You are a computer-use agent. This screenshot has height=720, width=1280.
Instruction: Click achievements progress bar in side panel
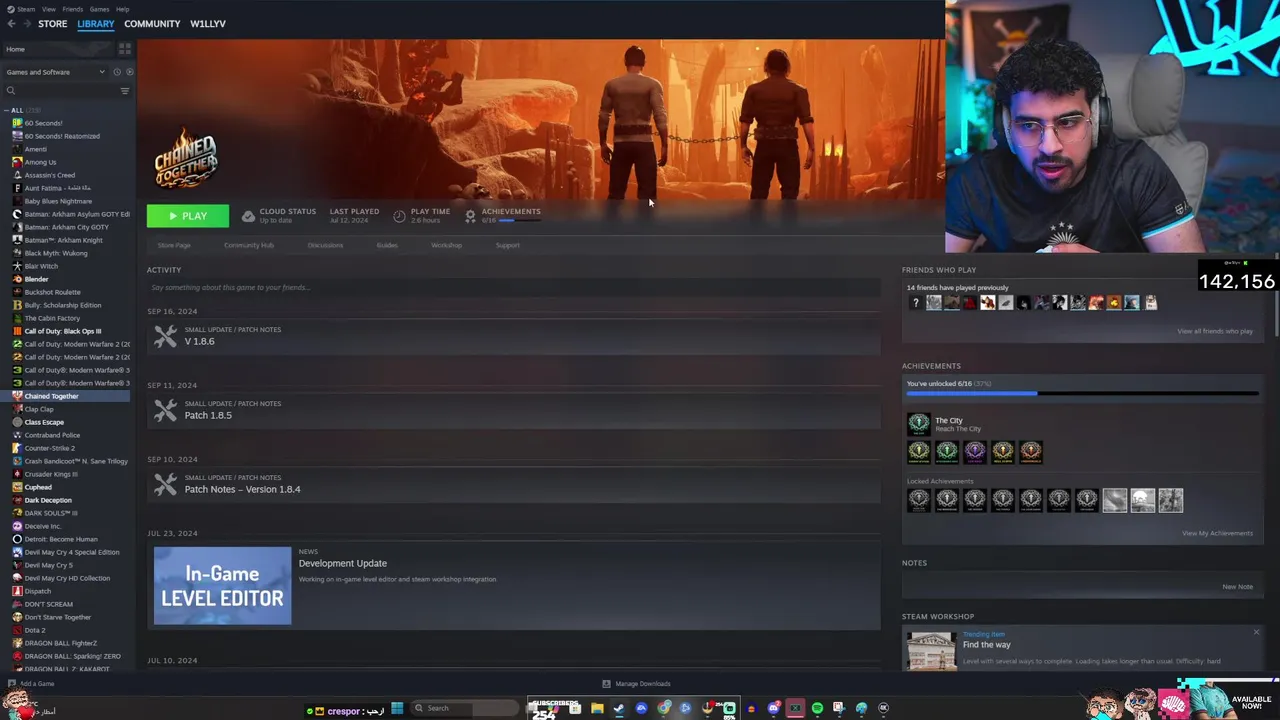coord(1082,394)
